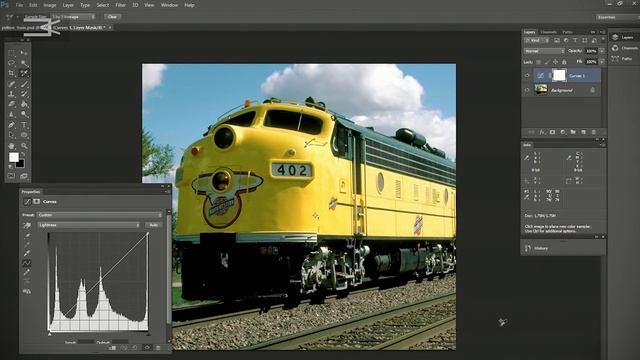Hide the Background layer
The width and height of the screenshot is (640, 360).
click(x=527, y=90)
